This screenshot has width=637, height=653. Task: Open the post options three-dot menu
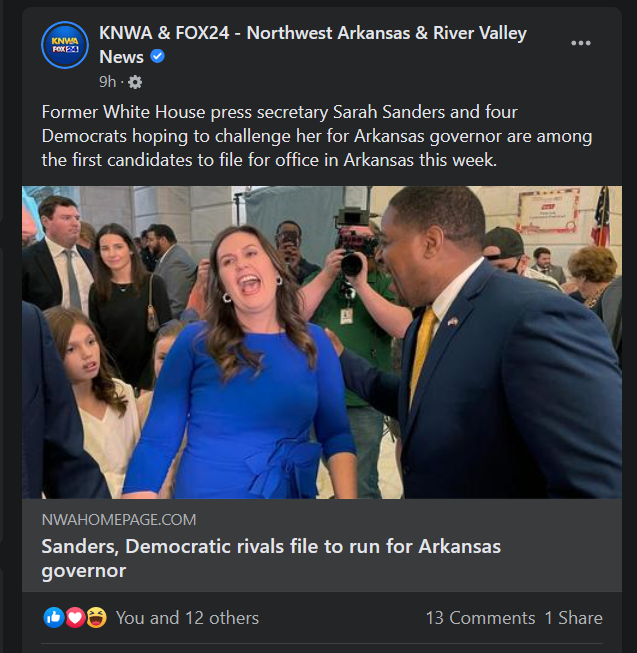pyautogui.click(x=580, y=44)
